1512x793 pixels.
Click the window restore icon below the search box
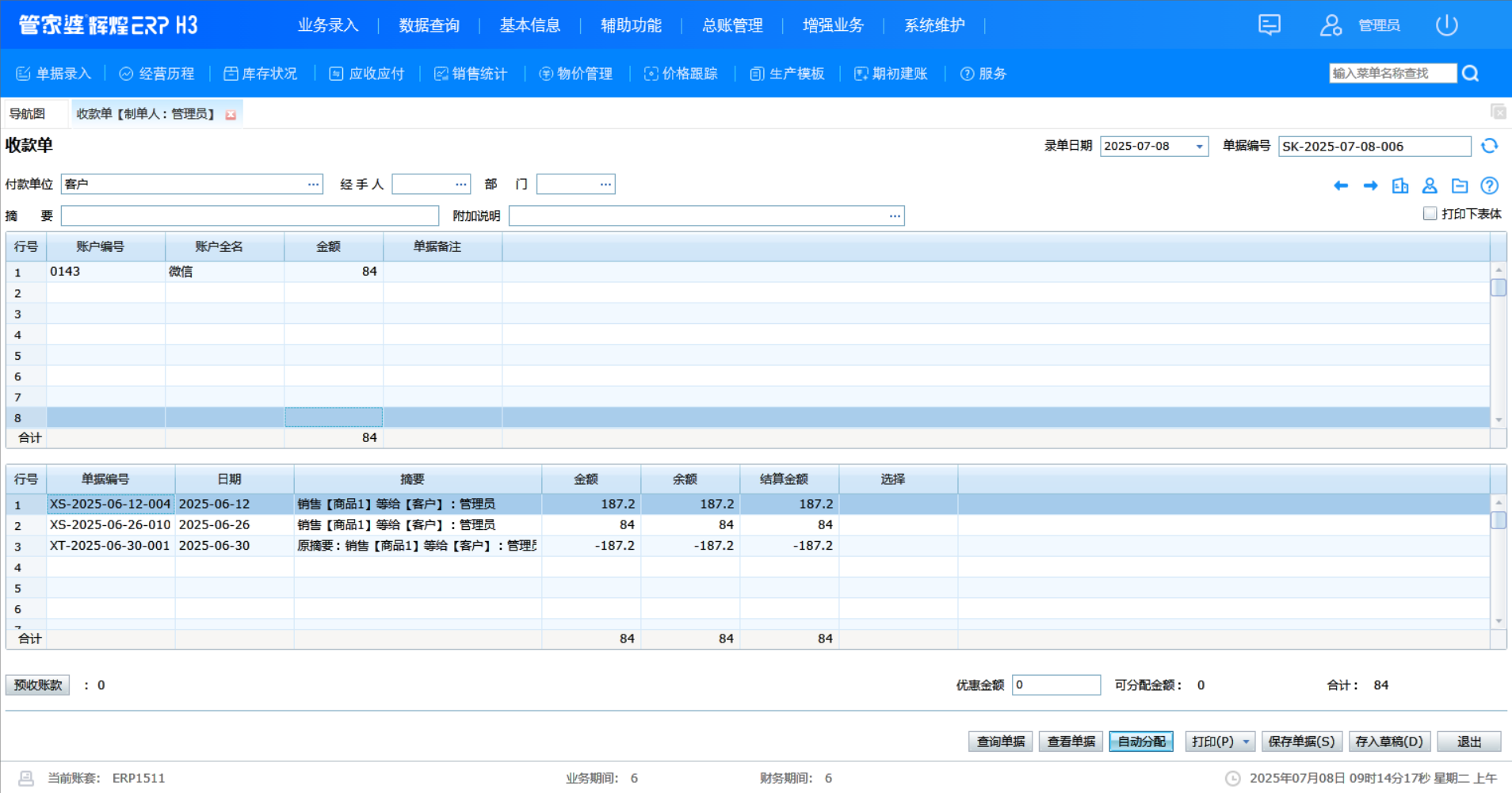coord(1498,112)
